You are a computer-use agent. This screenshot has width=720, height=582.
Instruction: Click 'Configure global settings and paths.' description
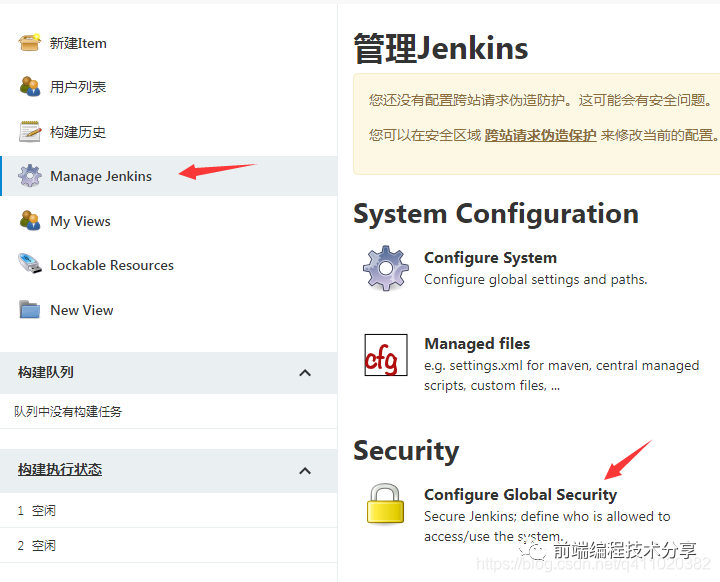coord(535,279)
